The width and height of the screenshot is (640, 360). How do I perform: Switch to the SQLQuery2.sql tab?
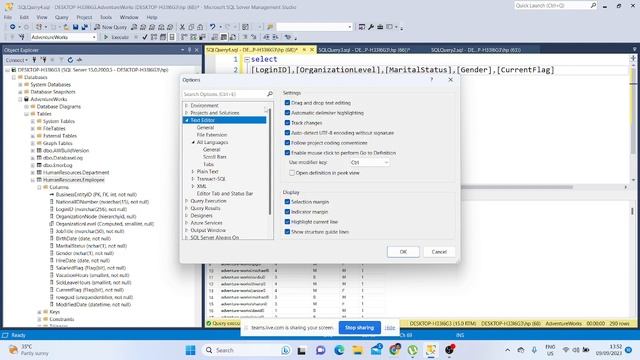476,50
